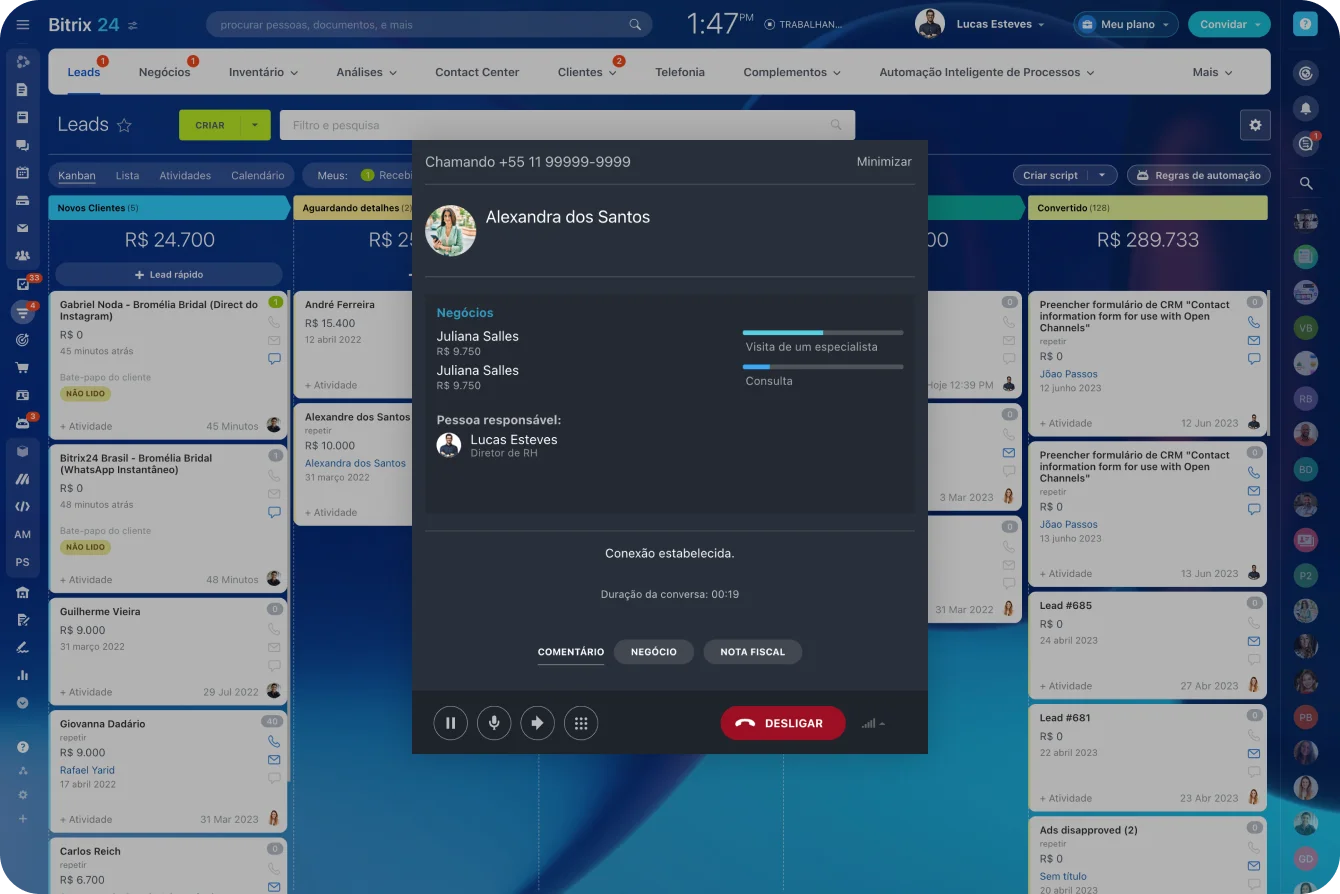The width and height of the screenshot is (1340, 894).
Task: Favorite Leads page with star icon
Action: coord(124,126)
